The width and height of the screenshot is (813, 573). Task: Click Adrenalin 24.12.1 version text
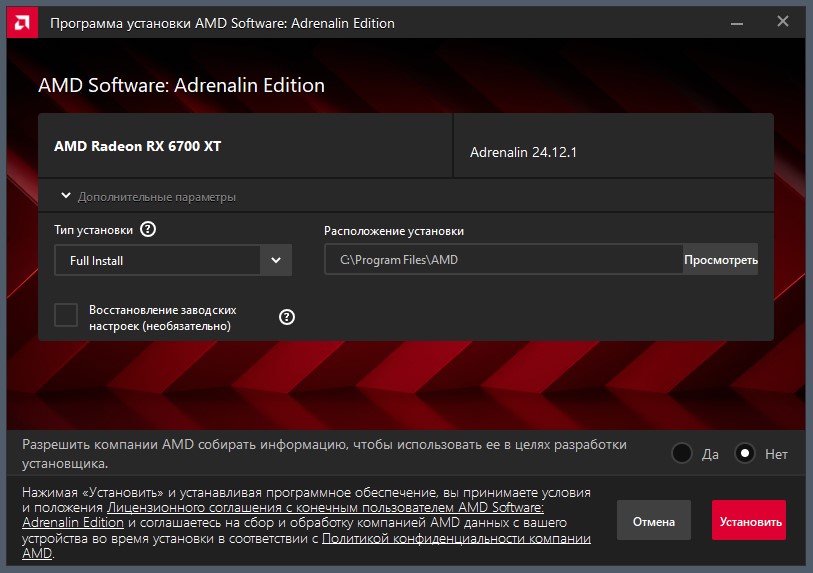523,152
